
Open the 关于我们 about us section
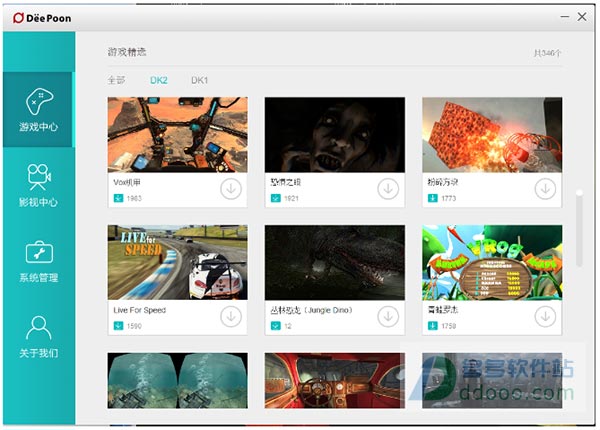[x=38, y=336]
